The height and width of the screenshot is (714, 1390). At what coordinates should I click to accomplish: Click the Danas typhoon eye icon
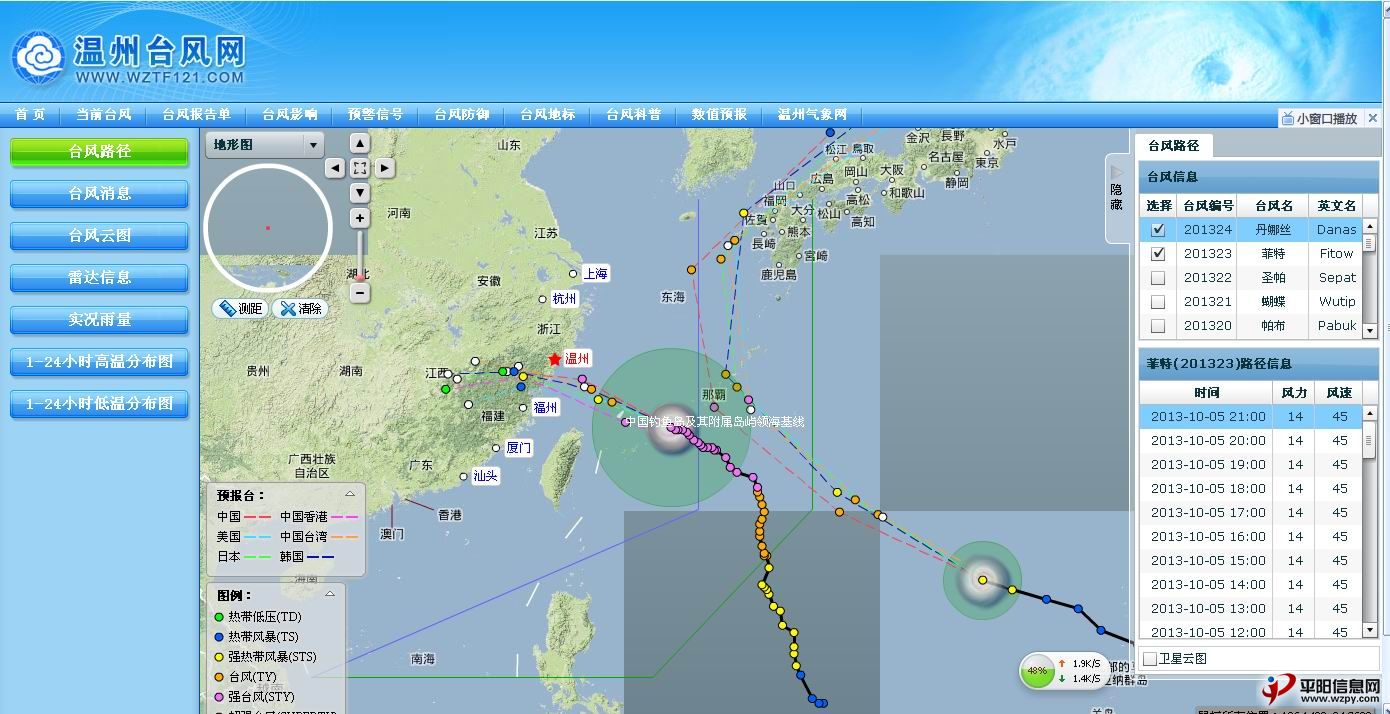(x=982, y=580)
